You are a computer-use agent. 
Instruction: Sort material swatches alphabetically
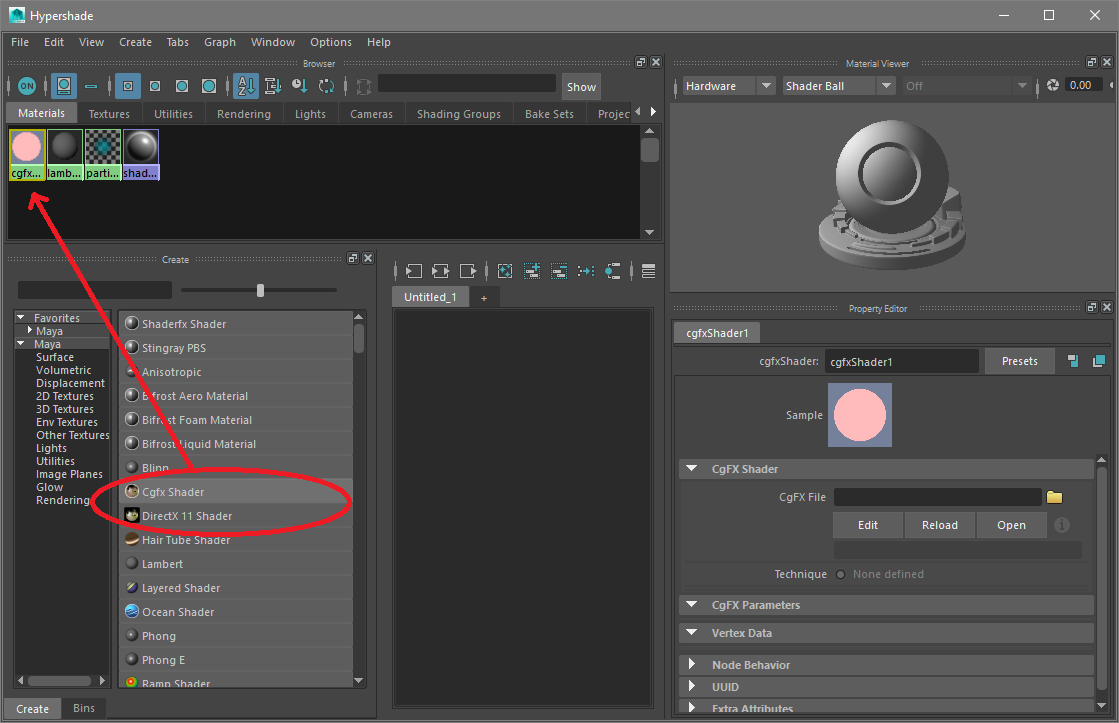tap(246, 86)
